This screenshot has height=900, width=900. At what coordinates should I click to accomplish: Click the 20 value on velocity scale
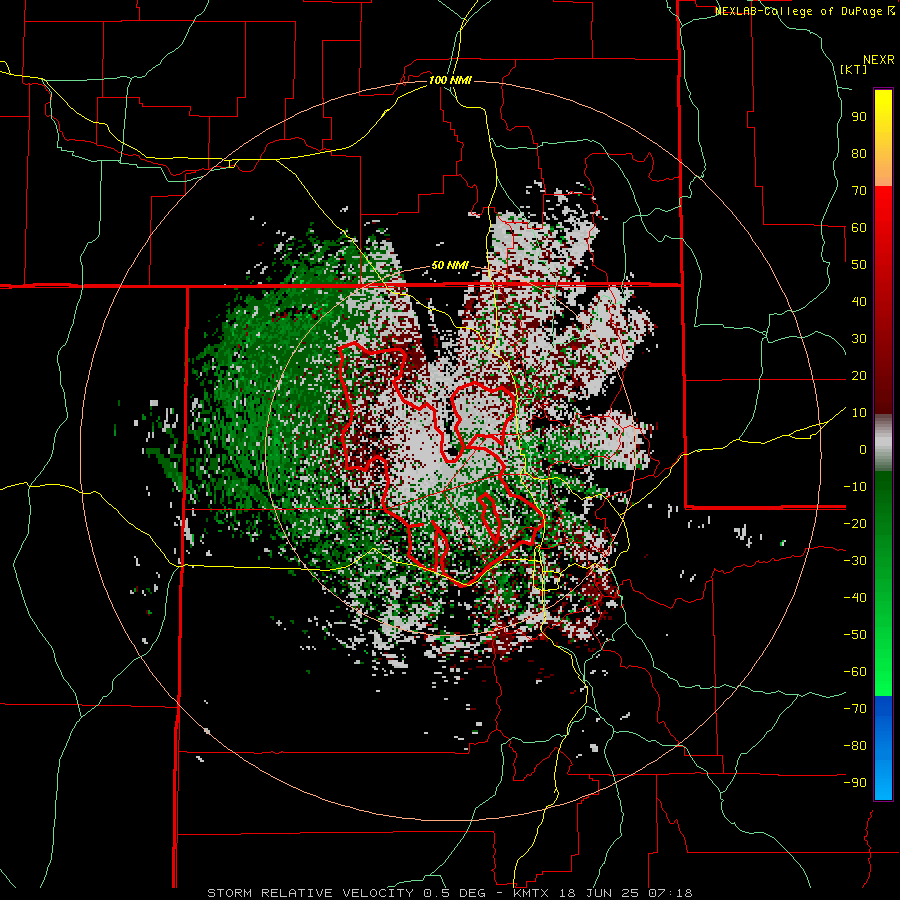(859, 375)
